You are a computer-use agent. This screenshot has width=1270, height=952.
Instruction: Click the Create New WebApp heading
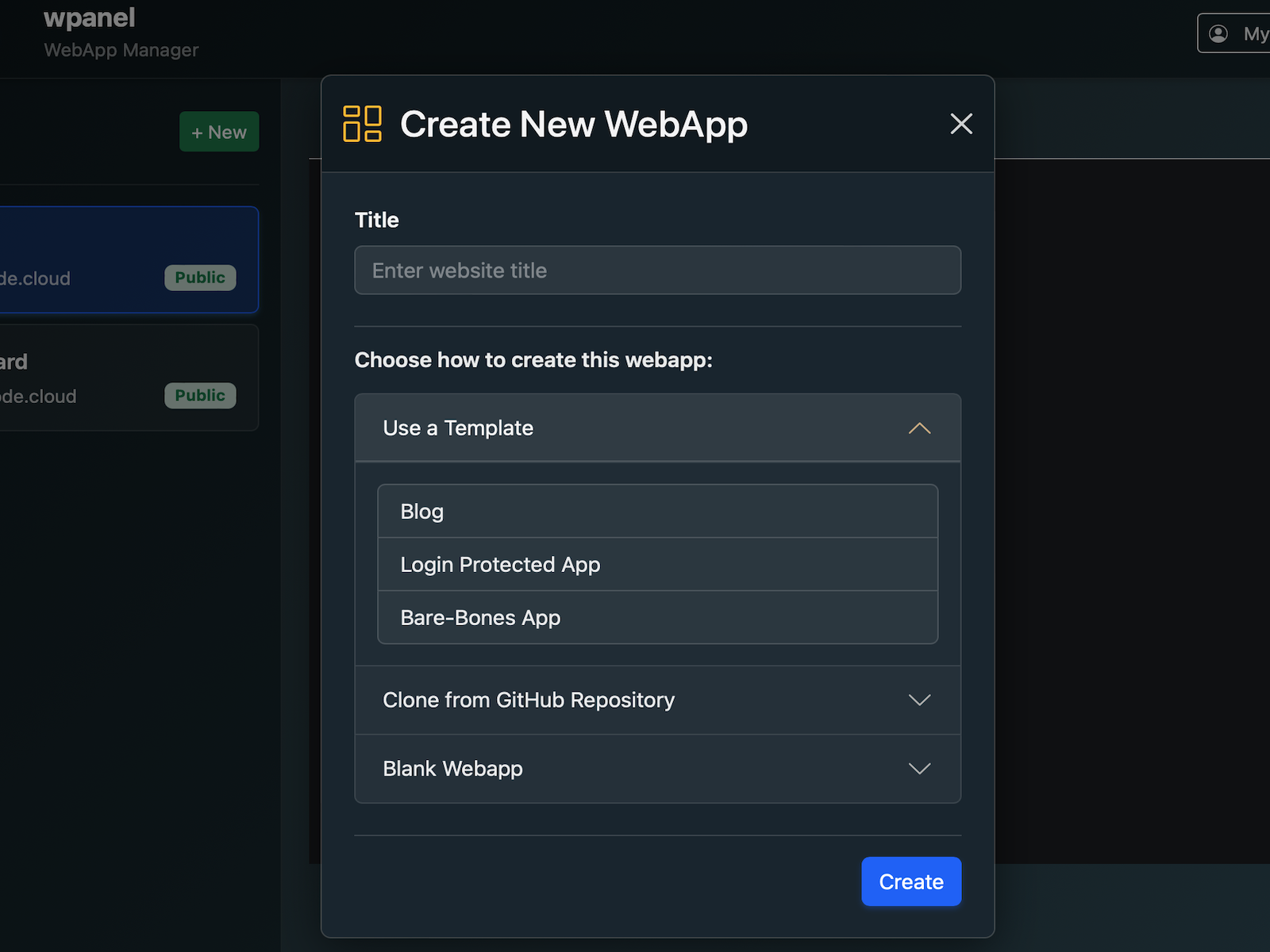pos(573,125)
